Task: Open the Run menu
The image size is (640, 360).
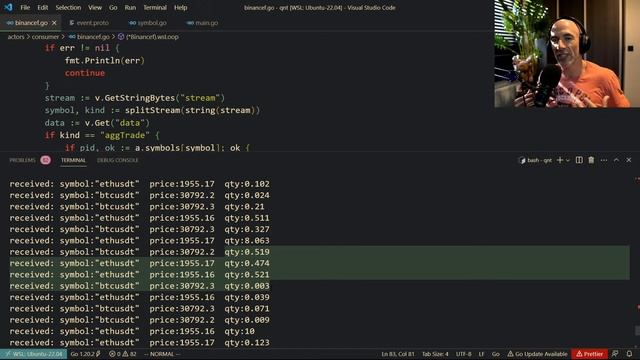Action: [130, 7]
